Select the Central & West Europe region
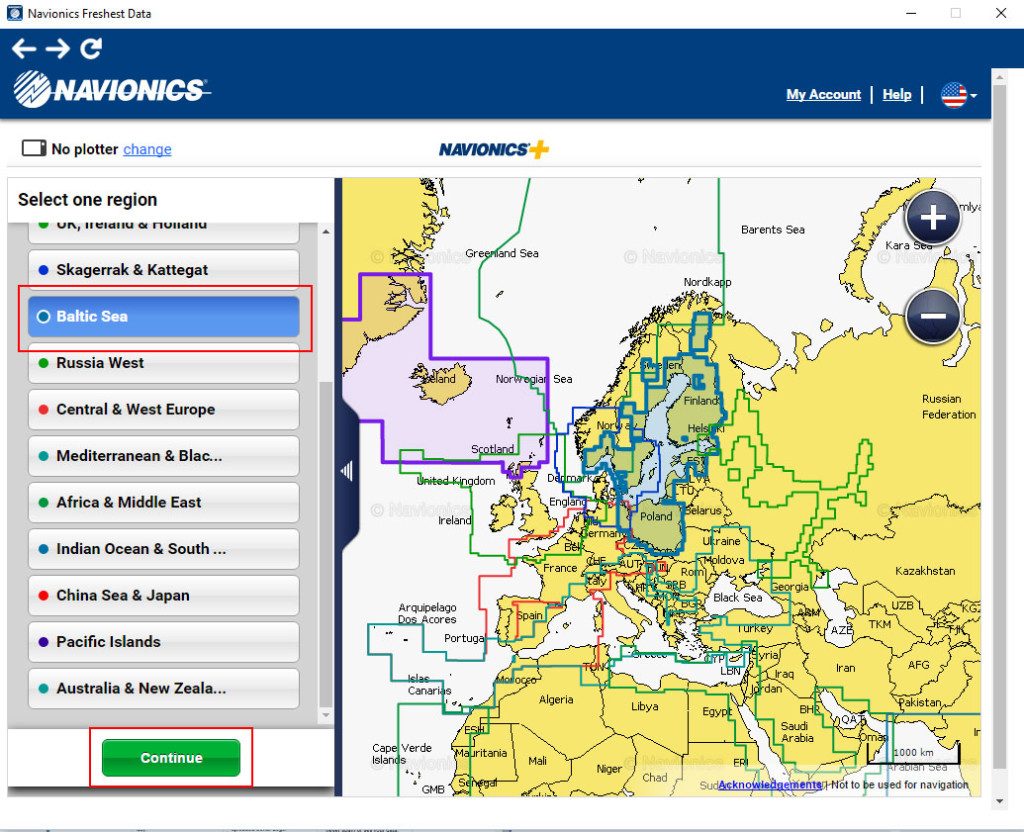This screenshot has width=1024, height=832. tap(164, 409)
